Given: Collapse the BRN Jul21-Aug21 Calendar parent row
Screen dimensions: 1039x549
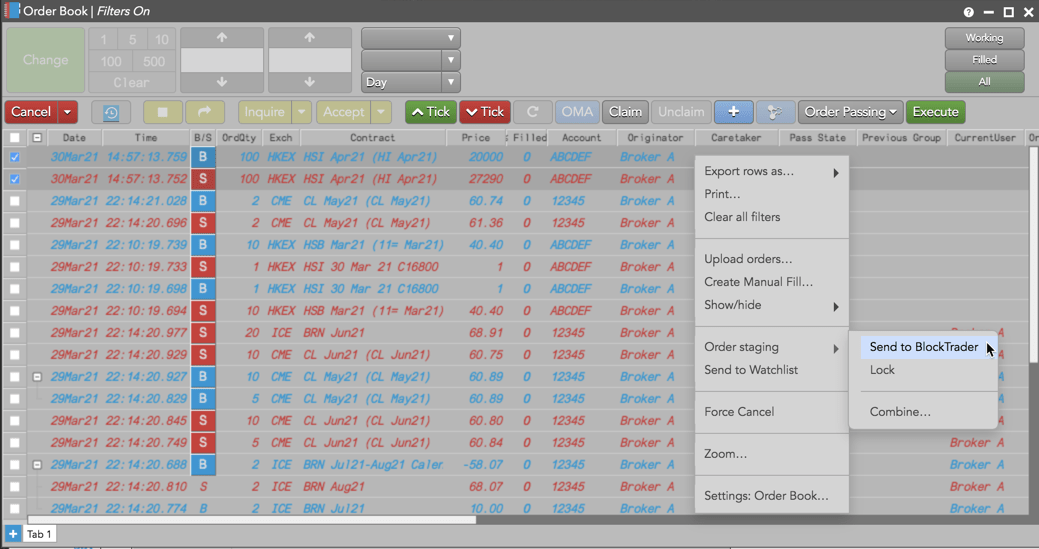Looking at the screenshot, I should coord(37,465).
